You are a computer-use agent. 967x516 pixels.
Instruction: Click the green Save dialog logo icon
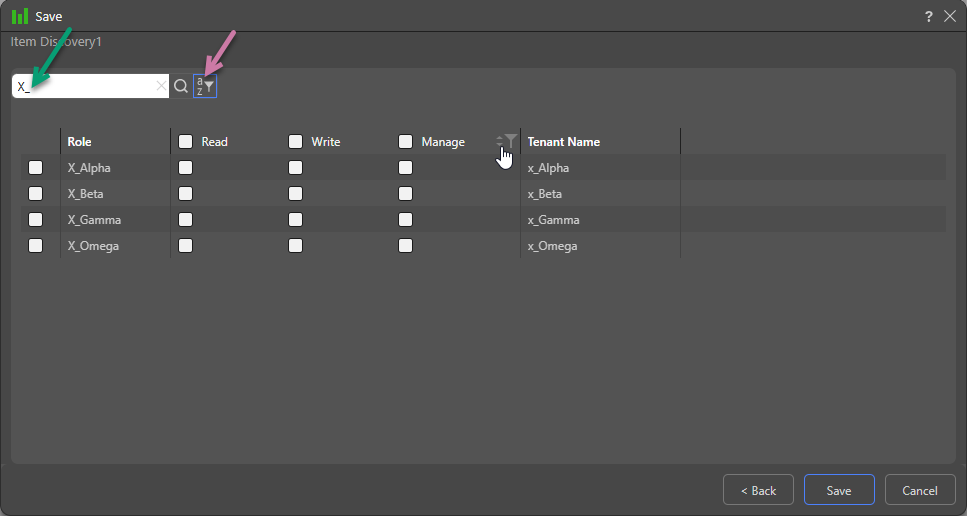20,17
